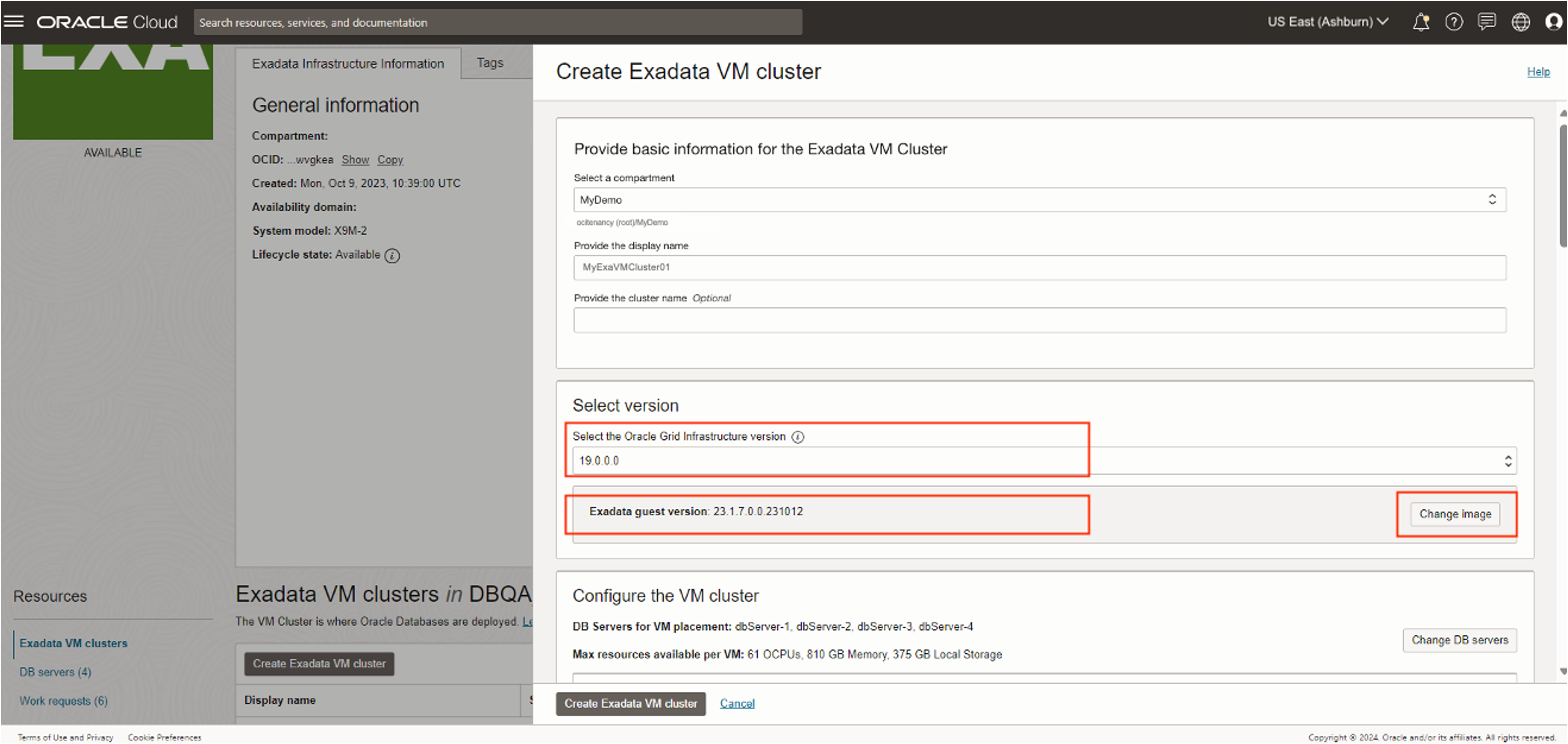Click the Lifecycle state info icon

point(392,256)
